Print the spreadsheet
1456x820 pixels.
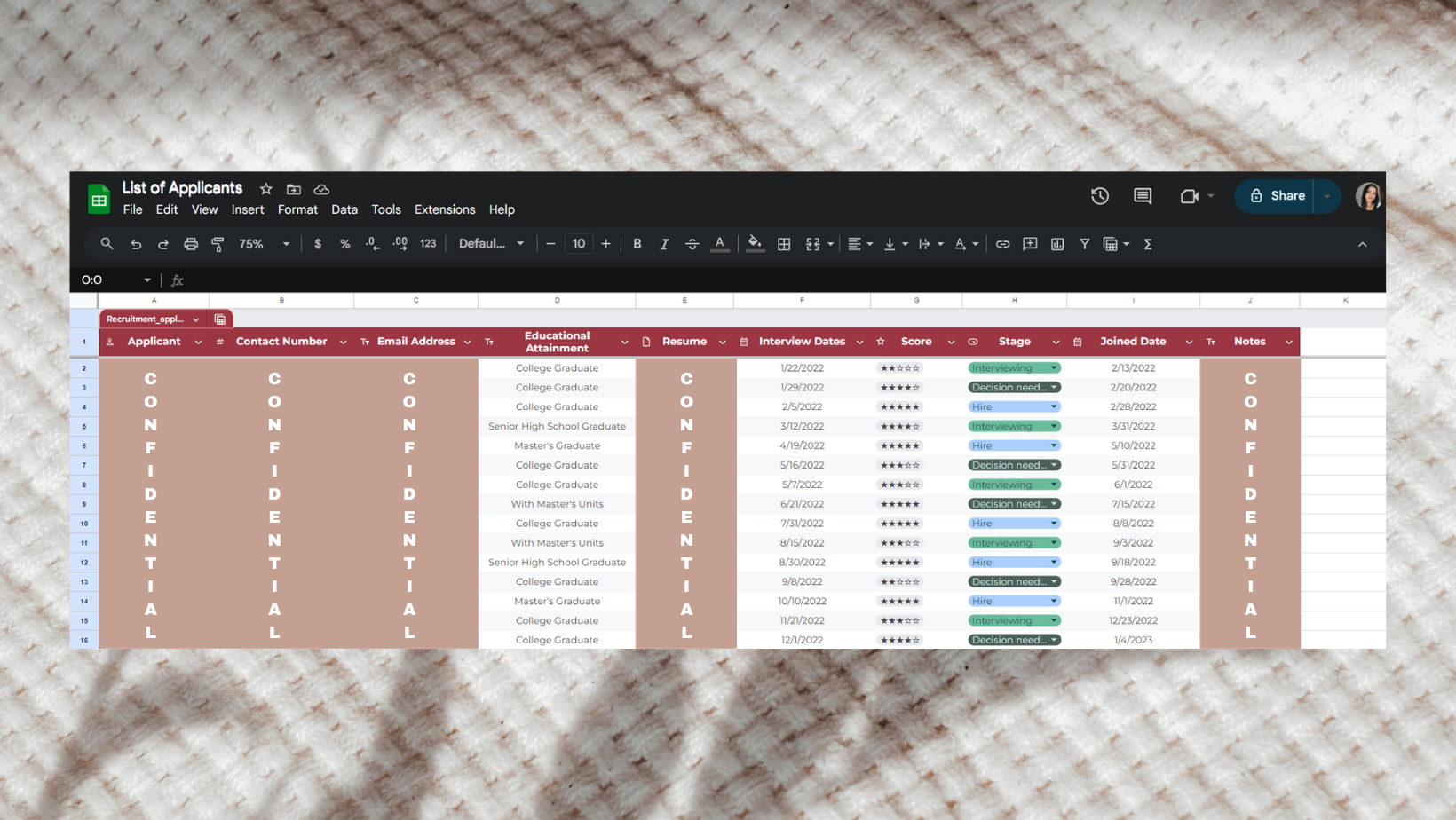pyautogui.click(x=191, y=244)
